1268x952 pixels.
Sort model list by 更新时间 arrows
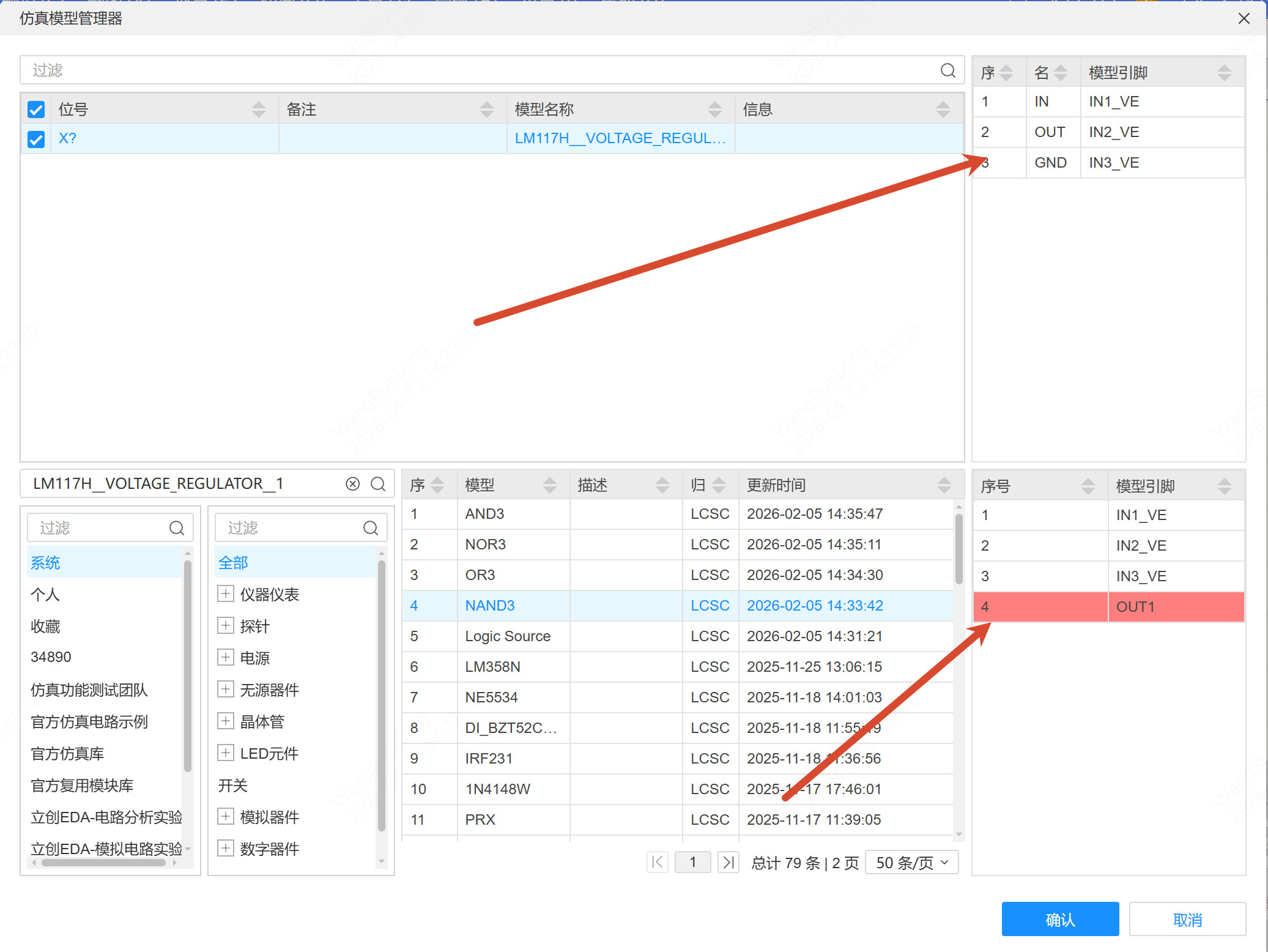tap(944, 485)
